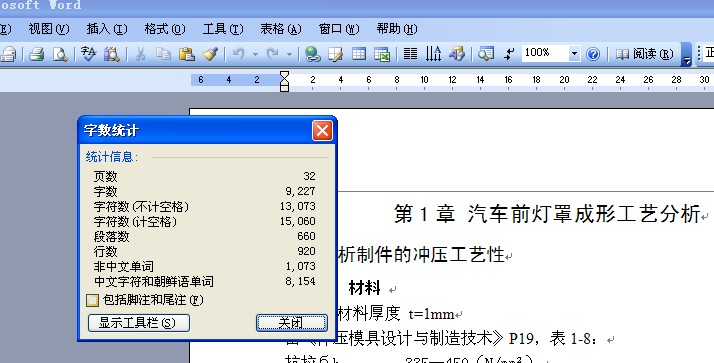Open the 插入(I) menu
Screen dimensions: 714x363
pyautogui.click(x=107, y=29)
